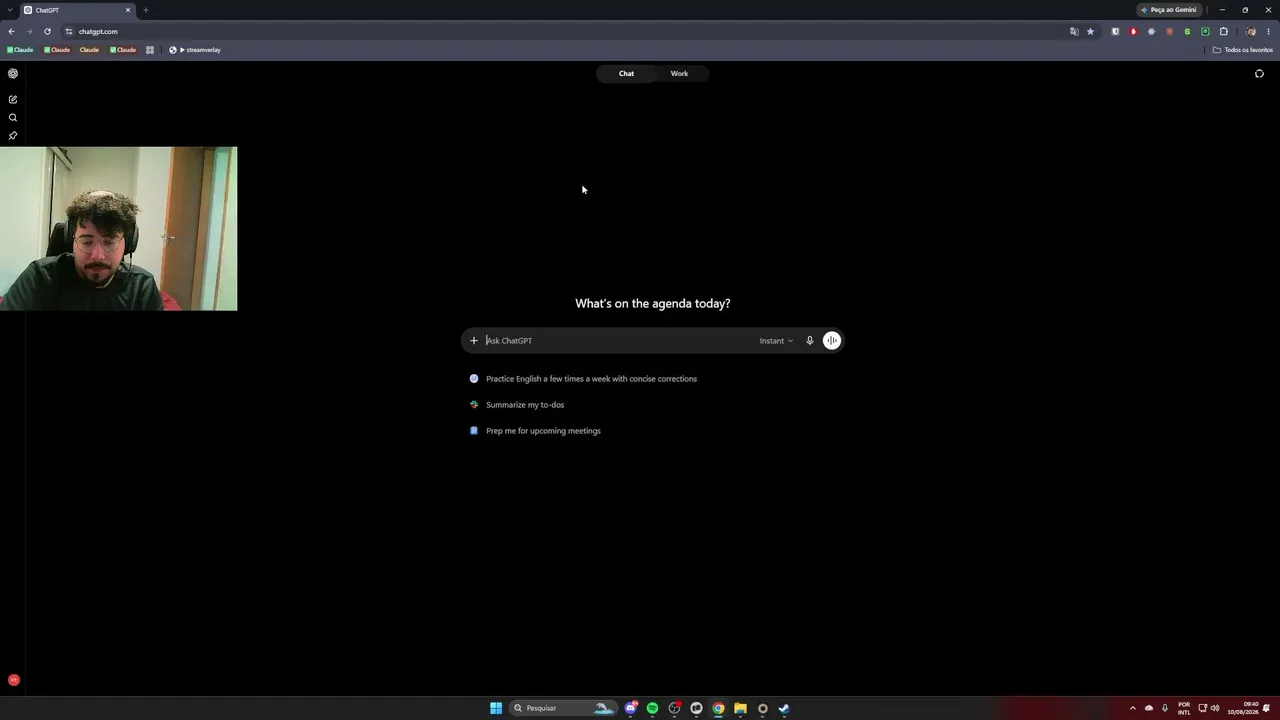Expand the Instant model selector
The image size is (1280, 720).
(776, 341)
